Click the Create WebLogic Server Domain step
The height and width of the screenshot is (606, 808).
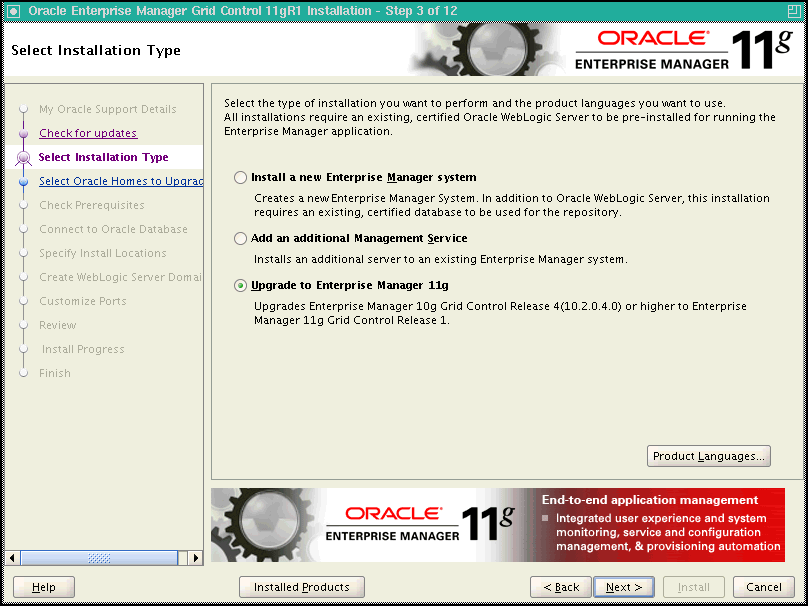121,277
